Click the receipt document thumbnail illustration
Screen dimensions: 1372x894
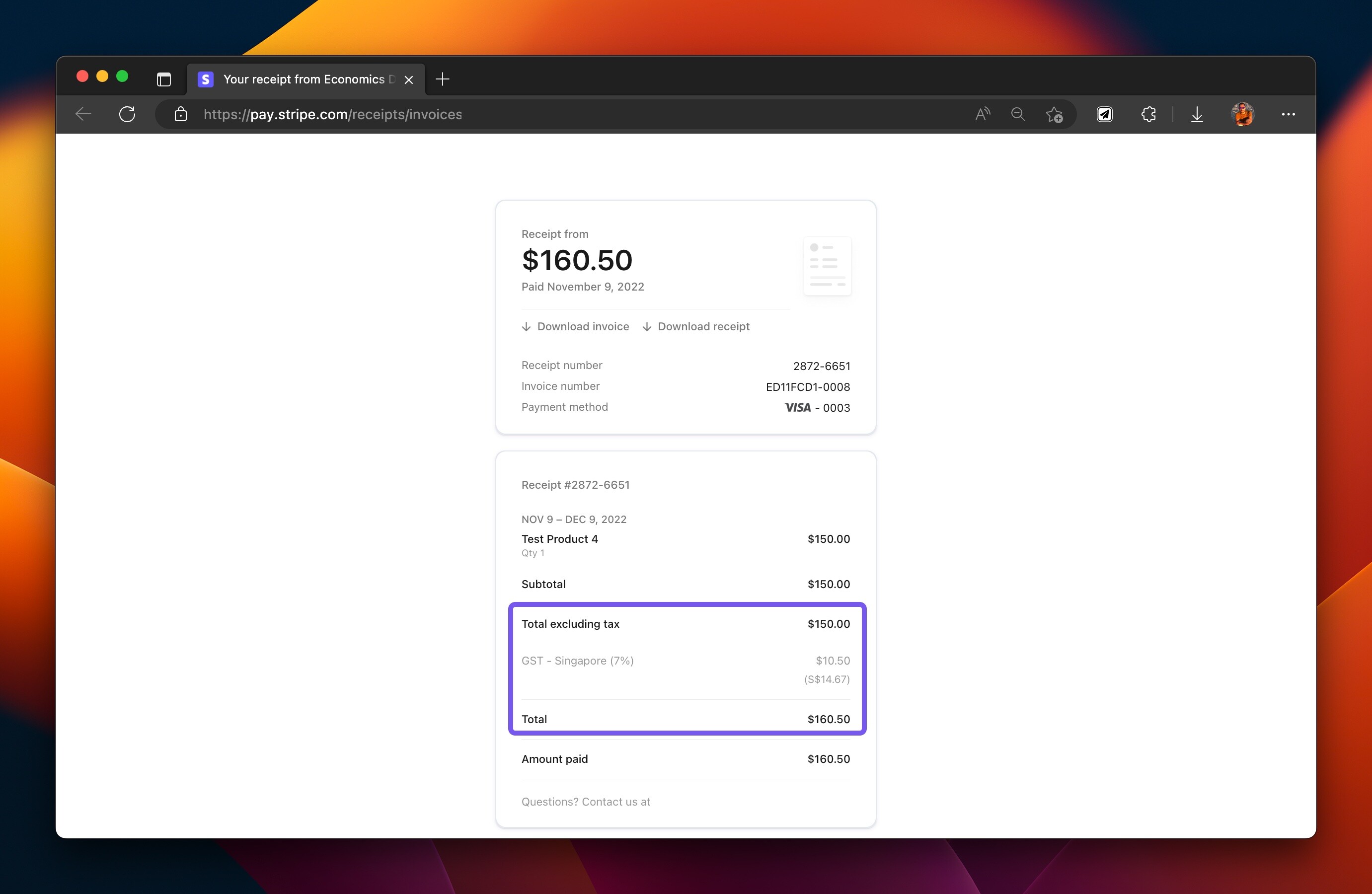(827, 266)
